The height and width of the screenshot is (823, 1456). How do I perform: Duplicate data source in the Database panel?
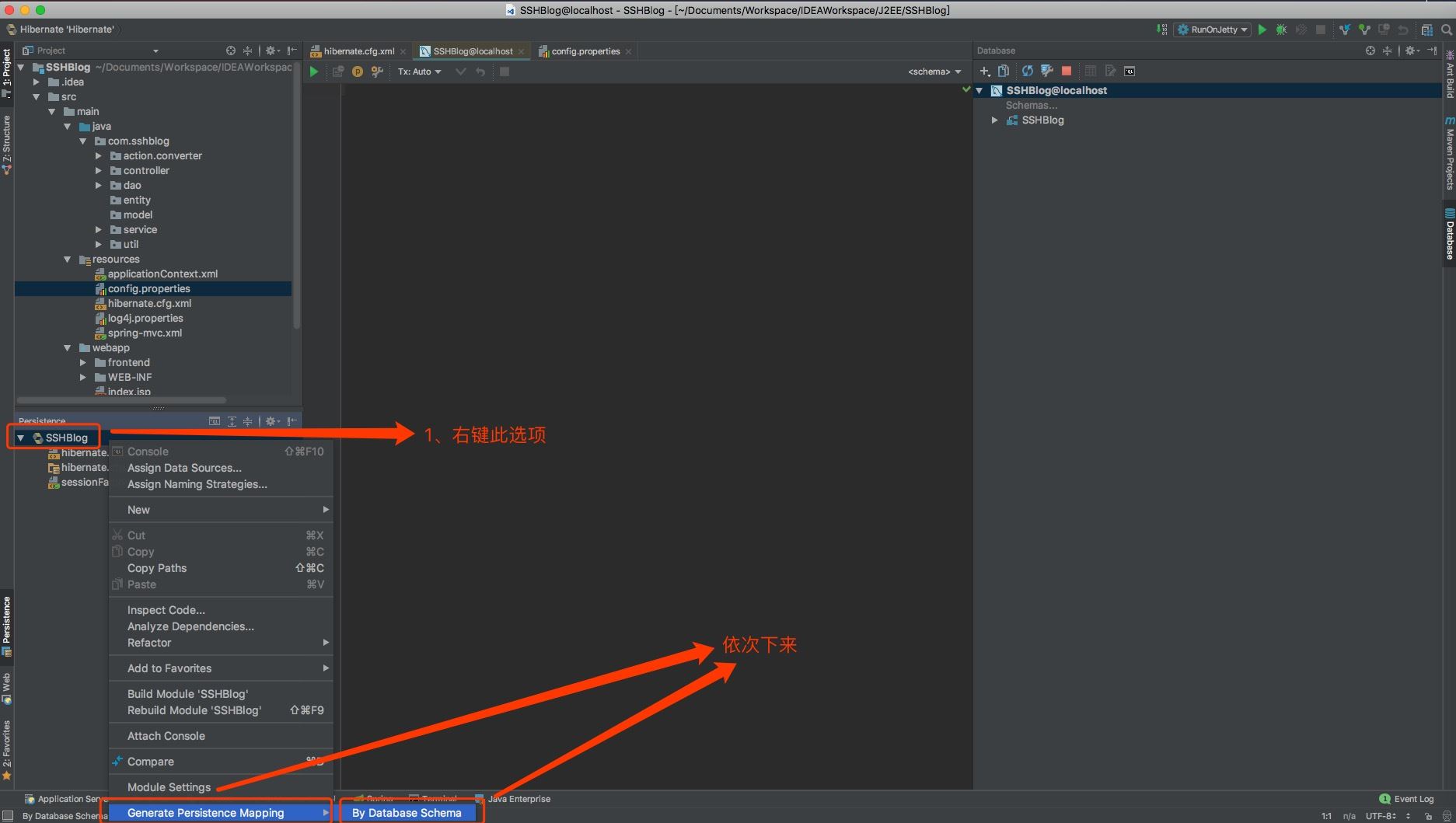click(x=1004, y=71)
